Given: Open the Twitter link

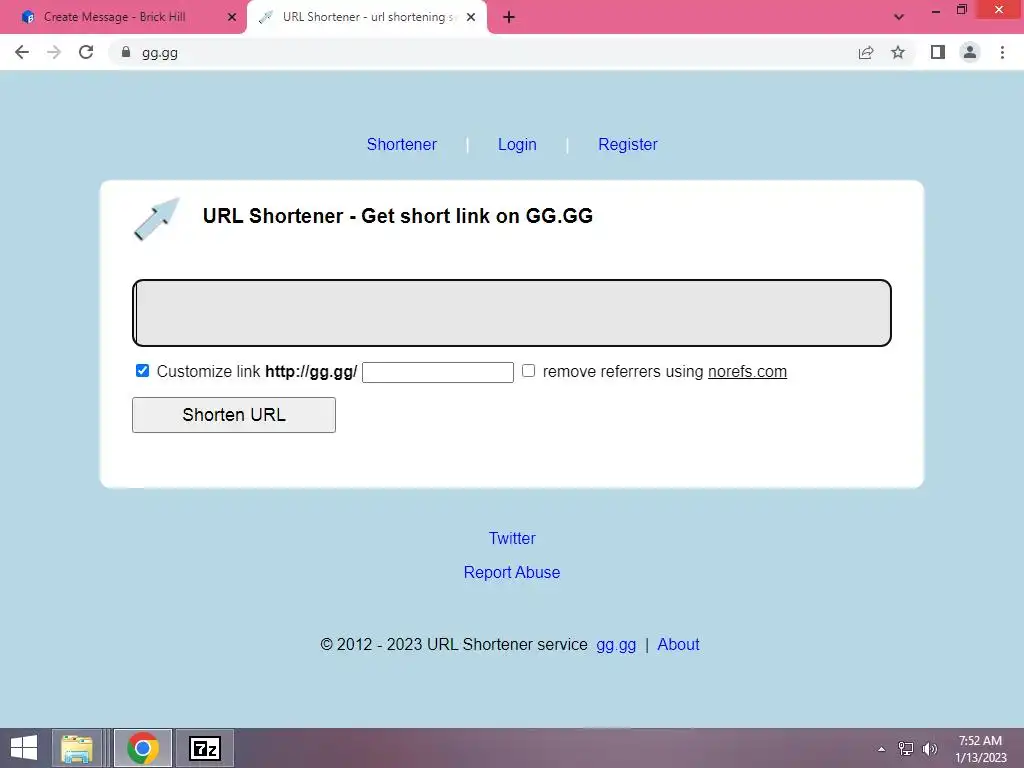Looking at the screenshot, I should point(512,538).
